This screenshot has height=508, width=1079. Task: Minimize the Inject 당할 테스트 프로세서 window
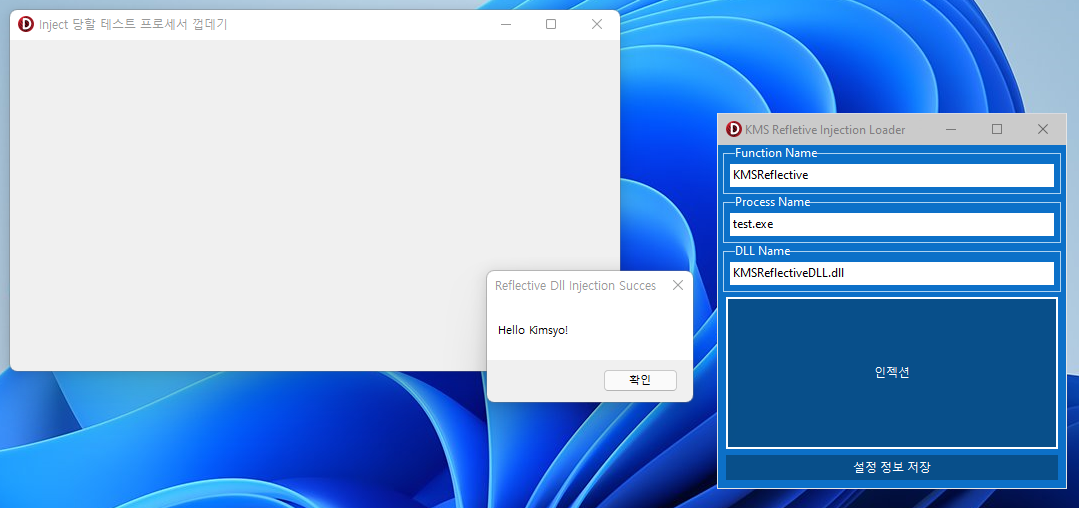[506, 24]
